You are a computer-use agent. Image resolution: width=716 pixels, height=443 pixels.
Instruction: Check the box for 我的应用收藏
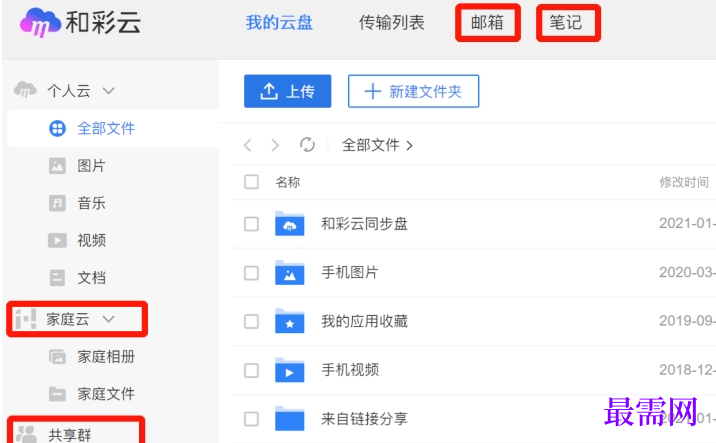coord(251,322)
